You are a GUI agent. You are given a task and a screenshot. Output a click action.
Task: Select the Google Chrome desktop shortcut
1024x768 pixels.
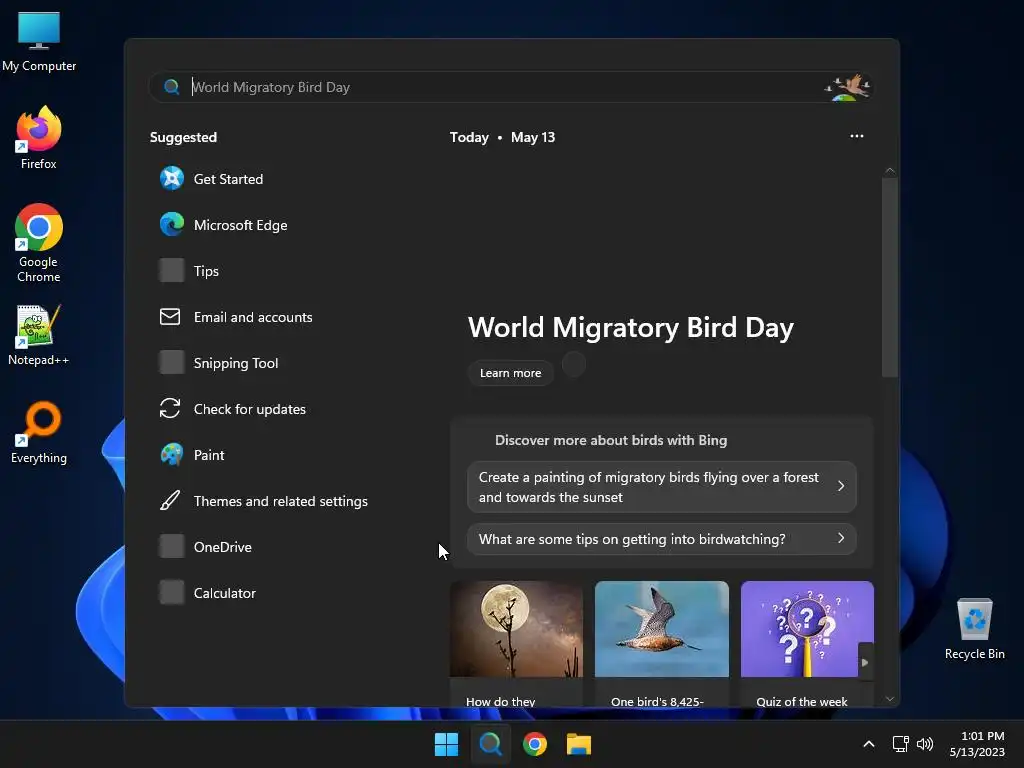pyautogui.click(x=39, y=243)
